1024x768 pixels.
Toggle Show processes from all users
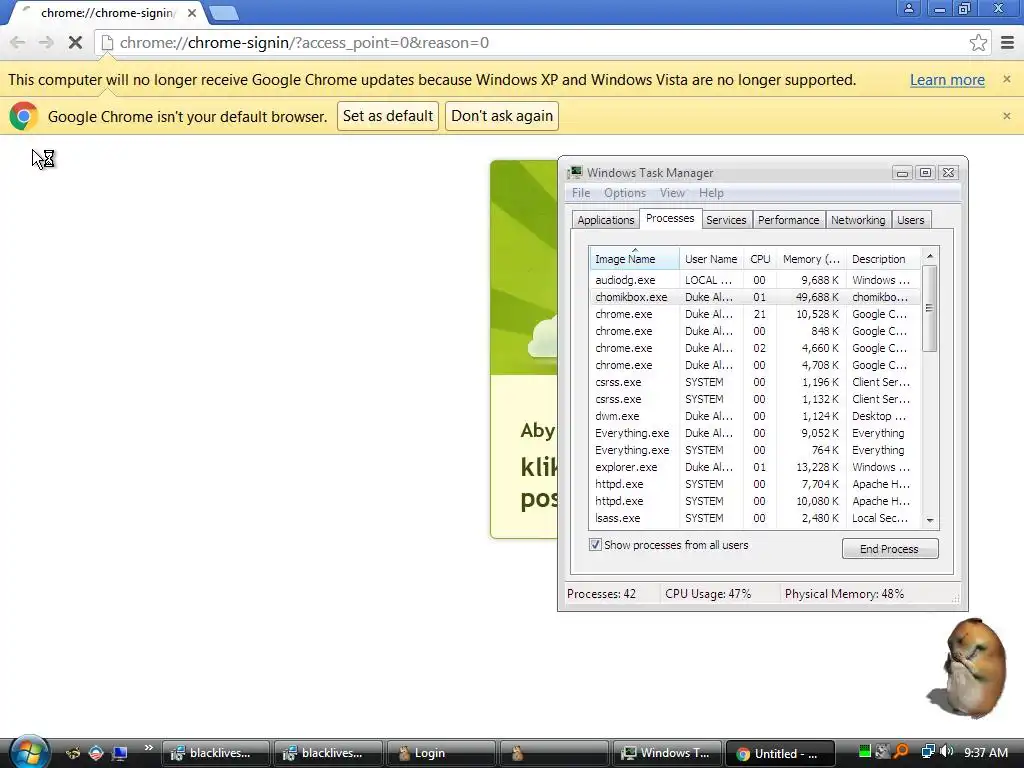(x=595, y=545)
